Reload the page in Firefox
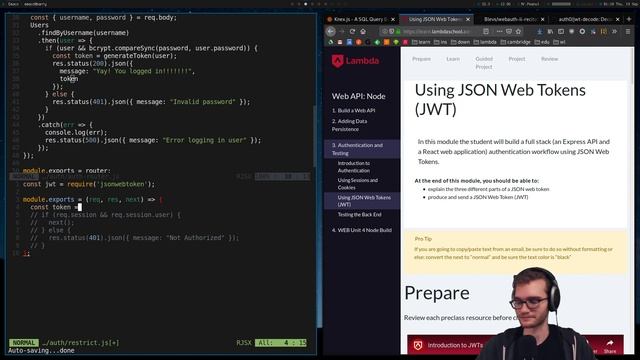 point(352,31)
